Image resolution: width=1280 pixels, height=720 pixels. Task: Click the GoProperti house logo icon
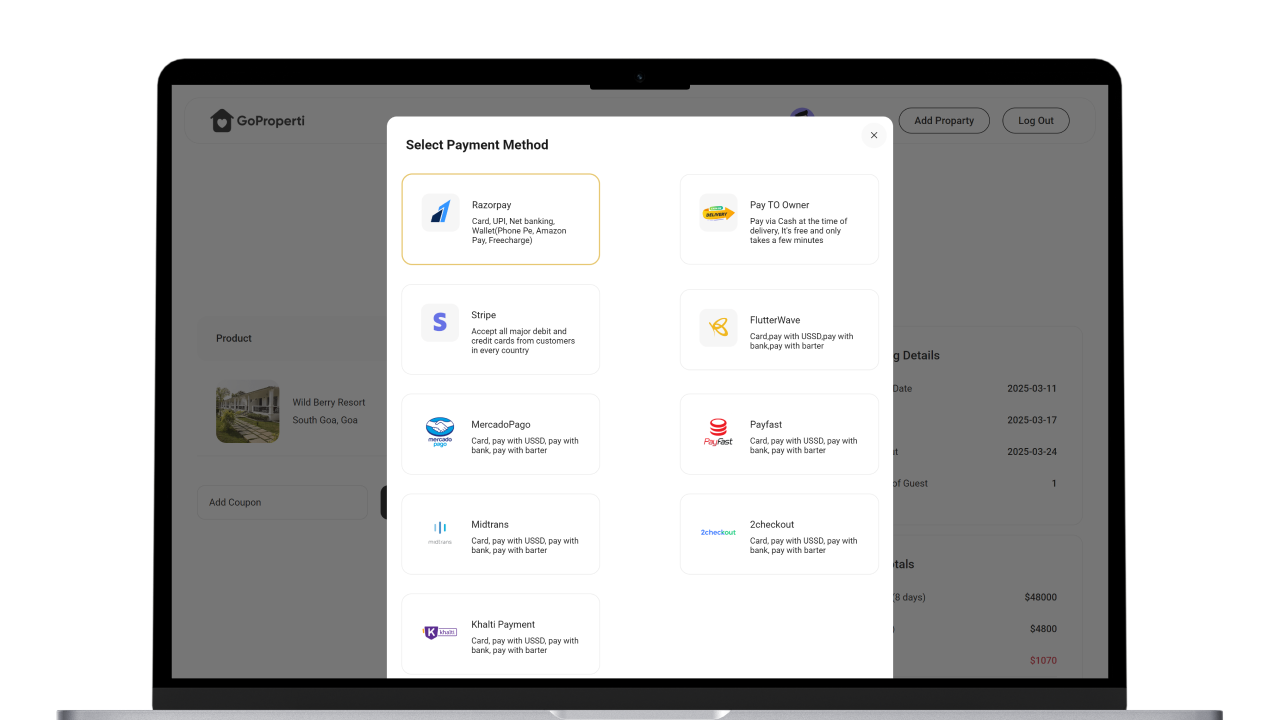pos(221,121)
